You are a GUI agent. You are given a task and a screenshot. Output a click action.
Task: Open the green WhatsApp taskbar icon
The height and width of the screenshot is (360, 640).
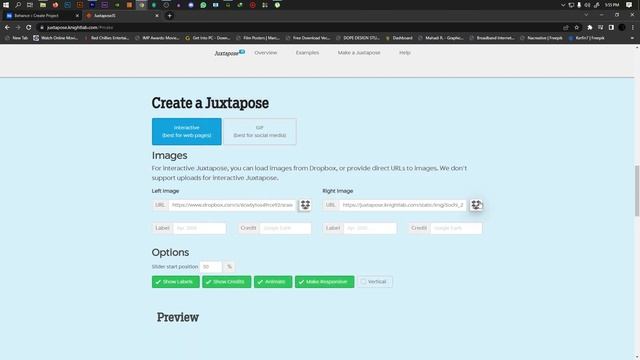[x=203, y=5]
